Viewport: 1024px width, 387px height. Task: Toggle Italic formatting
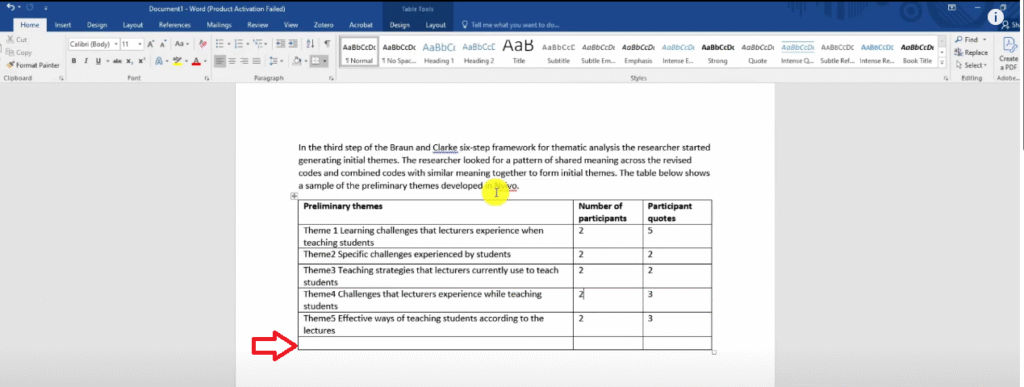click(86, 61)
